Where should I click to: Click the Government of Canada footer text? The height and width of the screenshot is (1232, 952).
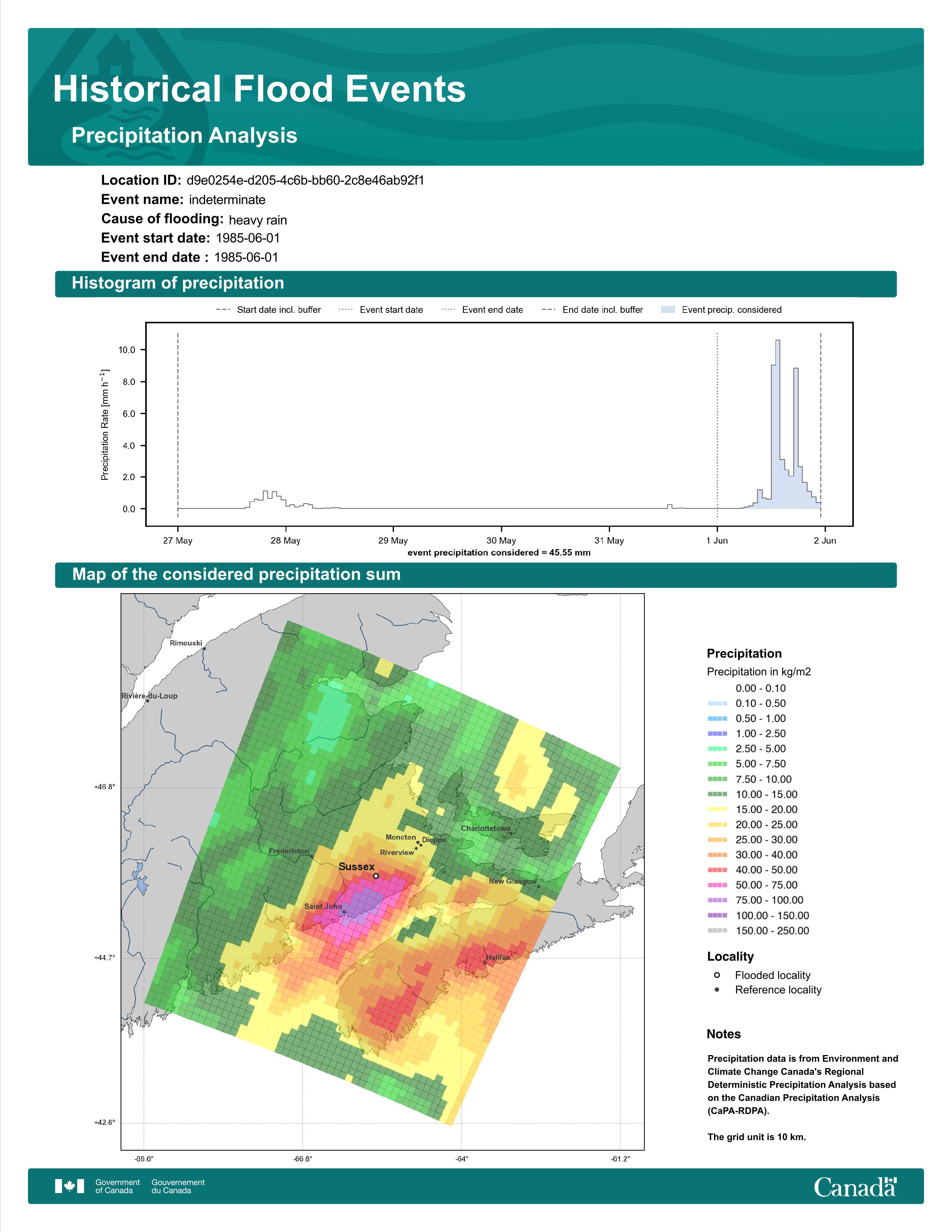point(117,1186)
